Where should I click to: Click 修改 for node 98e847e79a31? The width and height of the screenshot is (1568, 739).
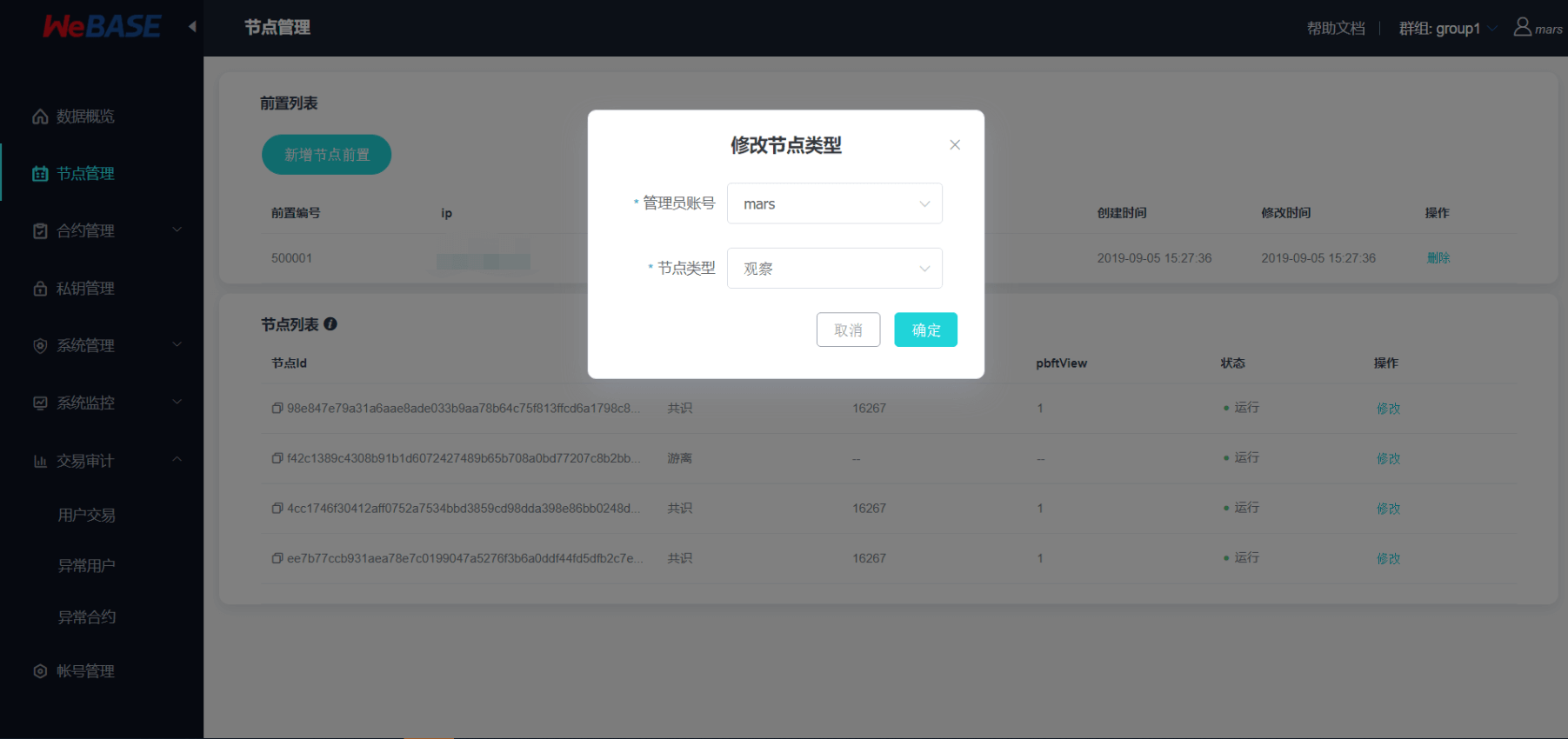click(1388, 409)
